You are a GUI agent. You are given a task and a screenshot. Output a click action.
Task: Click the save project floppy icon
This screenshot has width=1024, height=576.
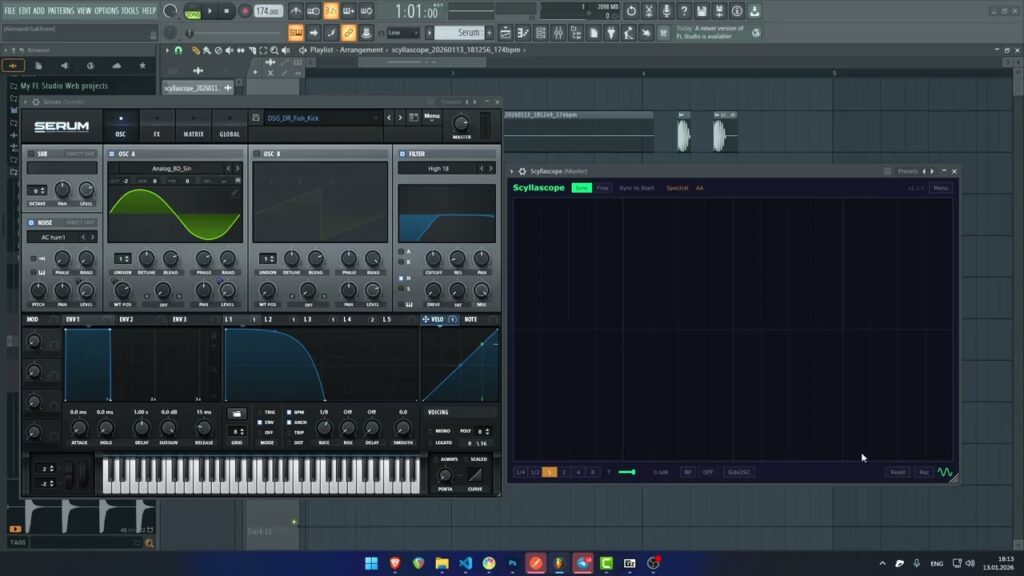click(x=701, y=11)
